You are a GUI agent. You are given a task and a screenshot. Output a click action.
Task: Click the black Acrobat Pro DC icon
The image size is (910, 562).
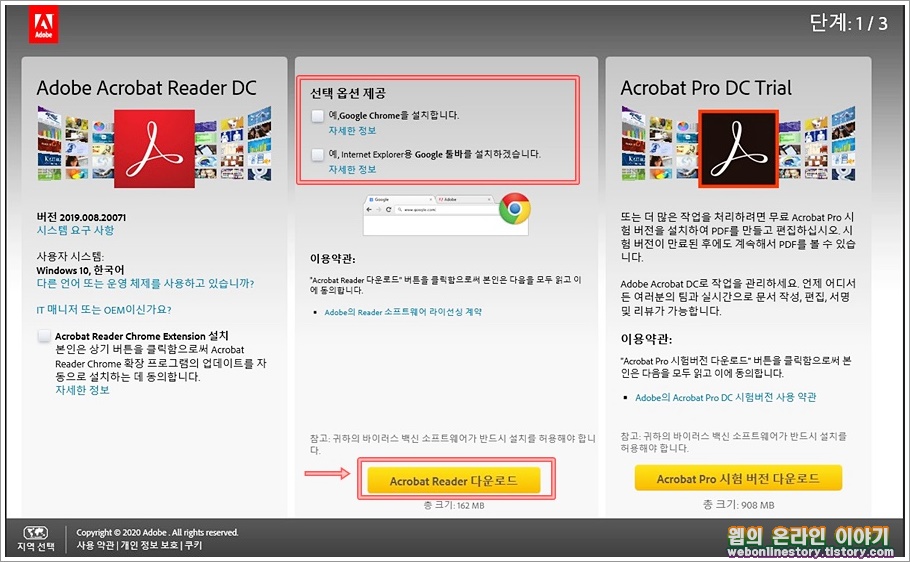tap(738, 149)
